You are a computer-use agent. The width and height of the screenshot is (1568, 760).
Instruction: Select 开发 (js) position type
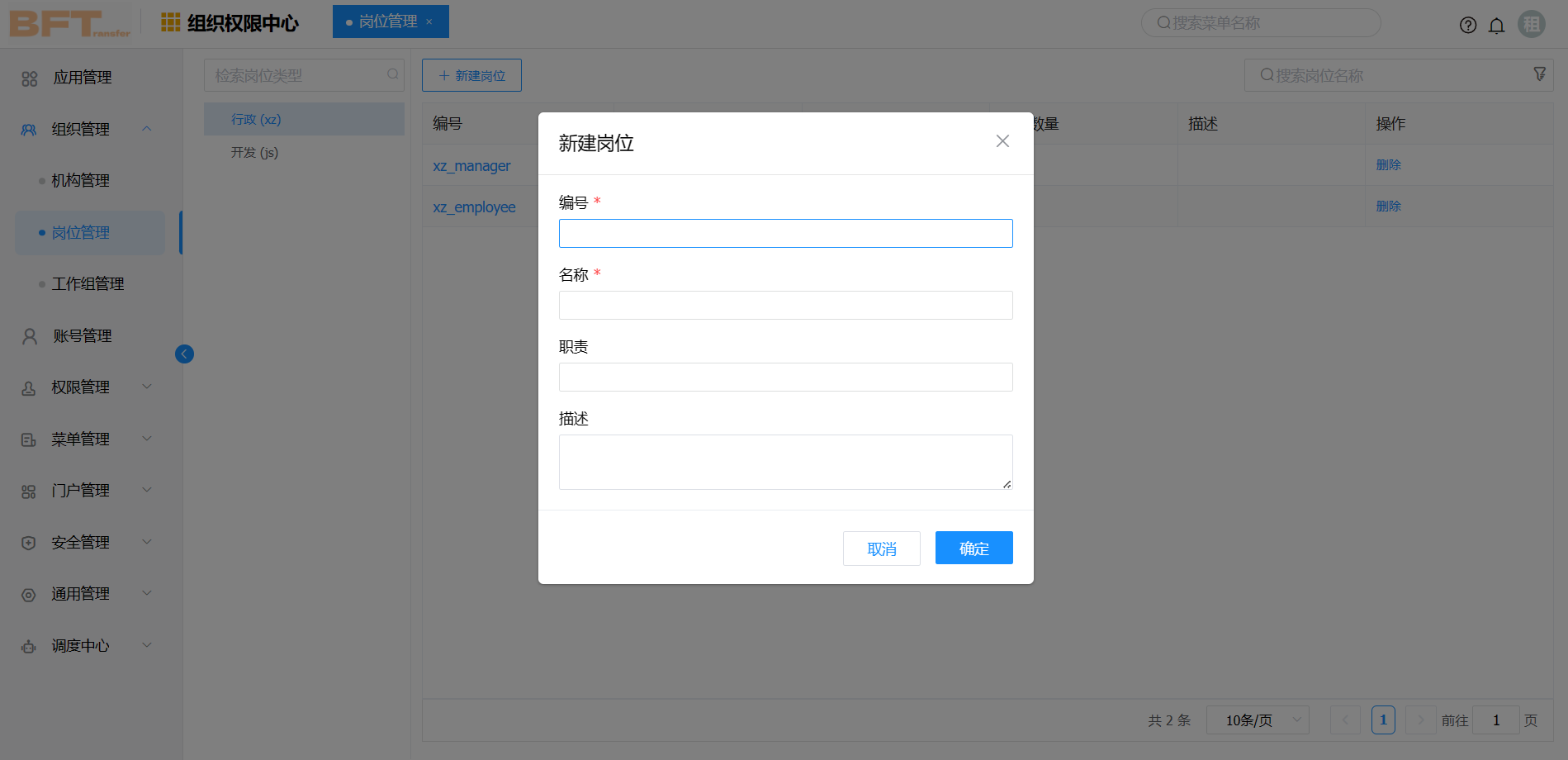point(254,153)
